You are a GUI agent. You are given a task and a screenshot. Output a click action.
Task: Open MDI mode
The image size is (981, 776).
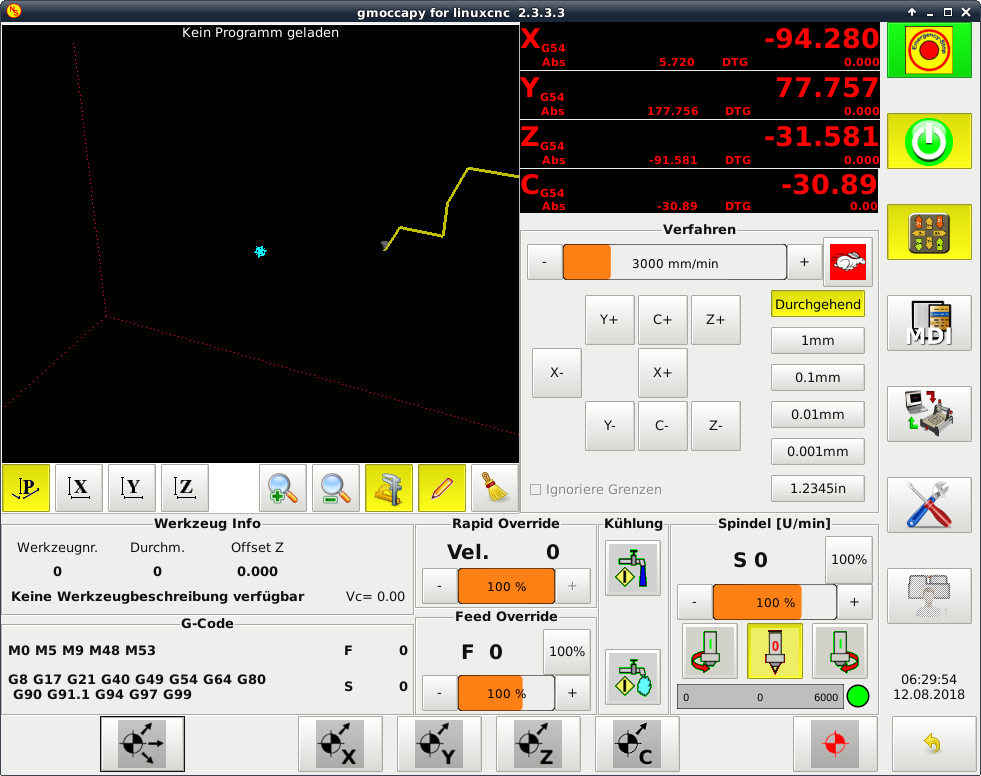[x=929, y=323]
